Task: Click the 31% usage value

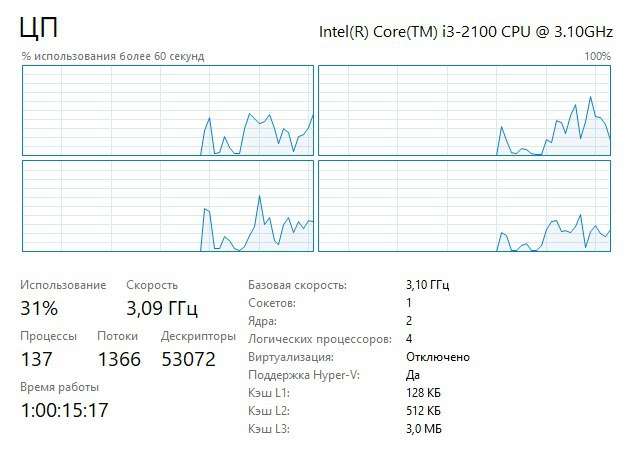Action: (x=39, y=308)
